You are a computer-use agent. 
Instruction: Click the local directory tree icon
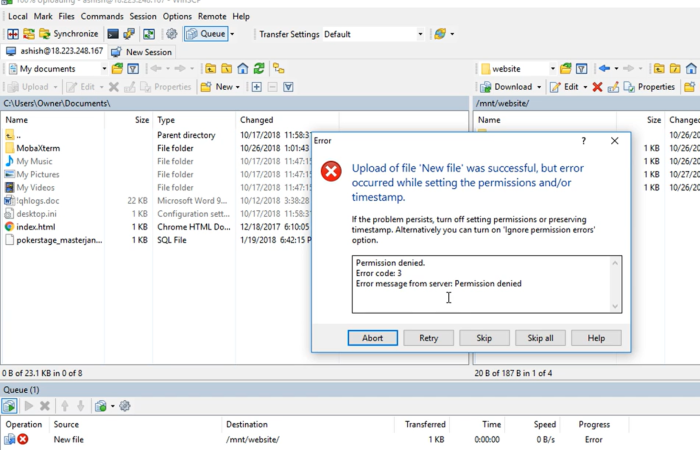coord(279,69)
